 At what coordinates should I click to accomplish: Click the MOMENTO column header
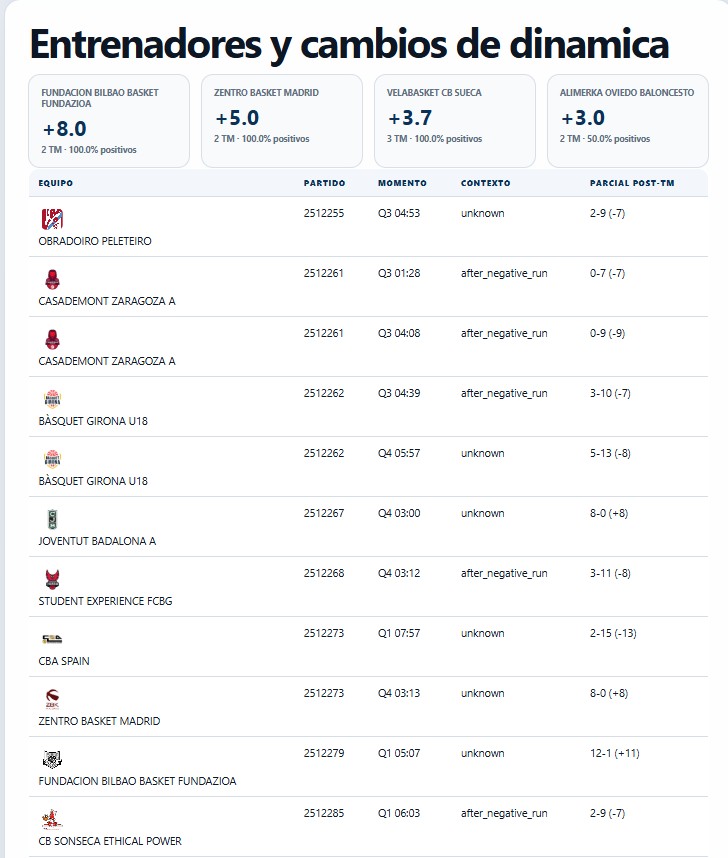coord(402,183)
